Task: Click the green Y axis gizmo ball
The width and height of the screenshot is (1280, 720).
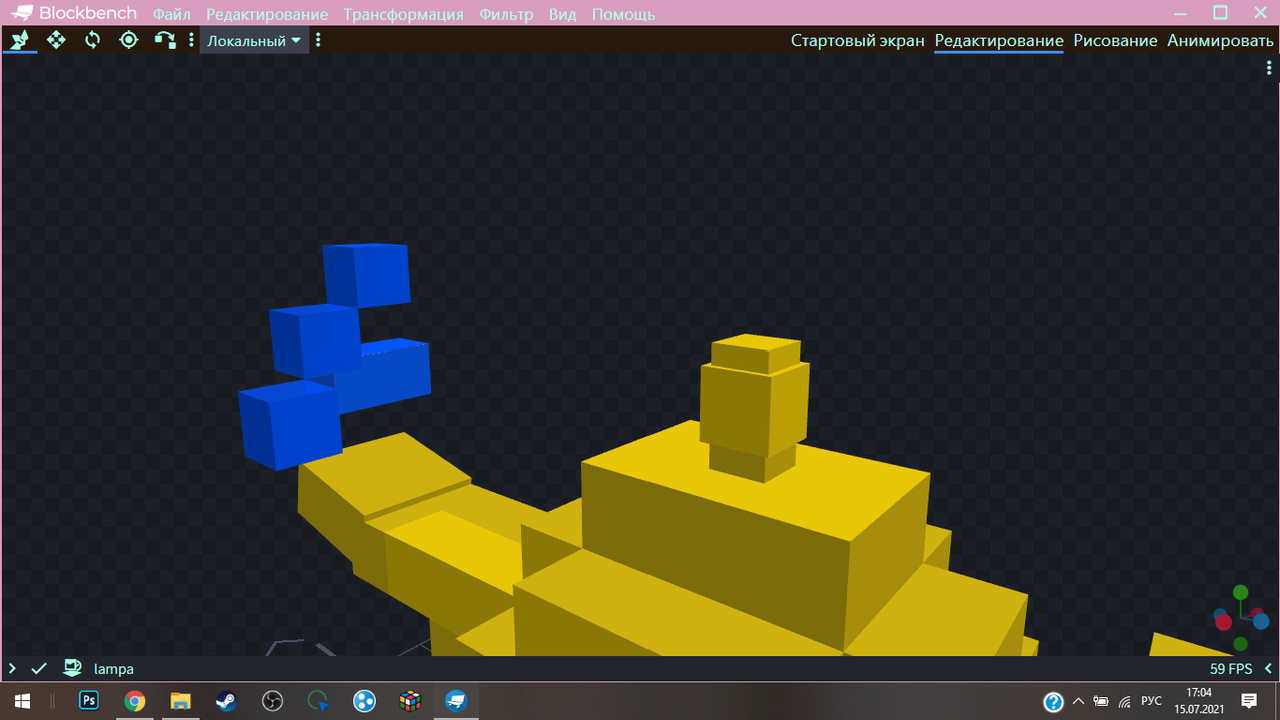Action: pos(1241,593)
